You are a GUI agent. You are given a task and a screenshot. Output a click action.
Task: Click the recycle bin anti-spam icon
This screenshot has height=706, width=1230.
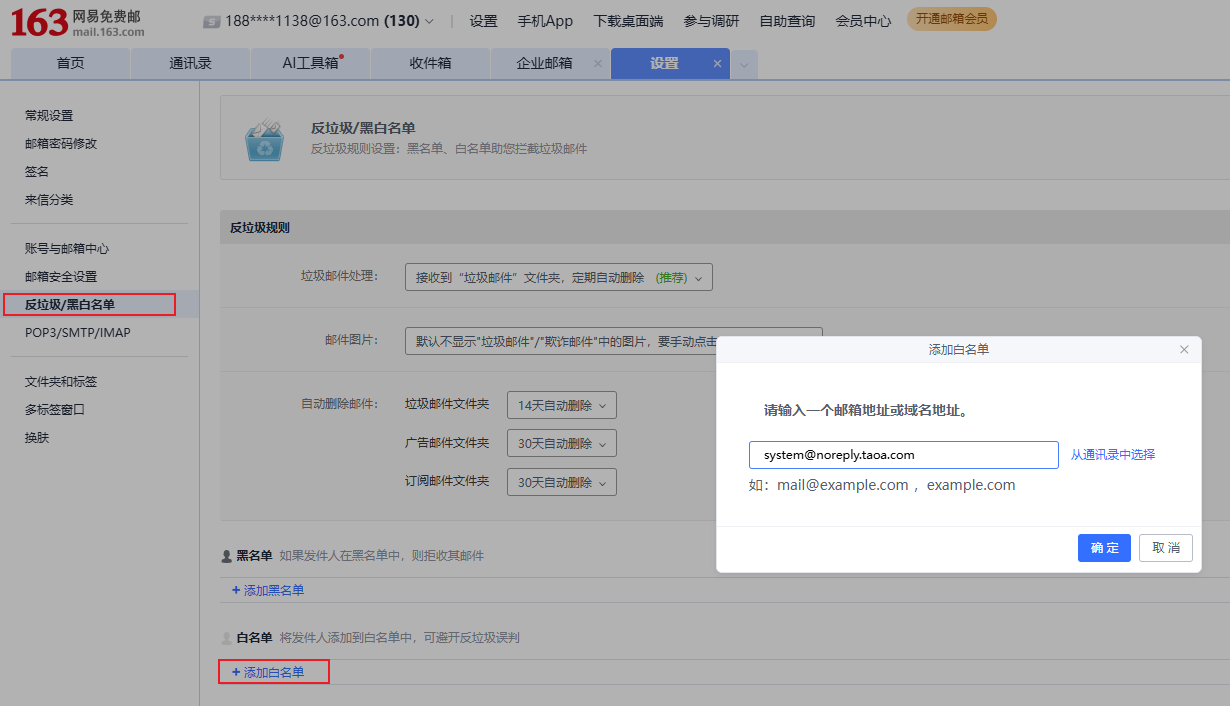(264, 141)
